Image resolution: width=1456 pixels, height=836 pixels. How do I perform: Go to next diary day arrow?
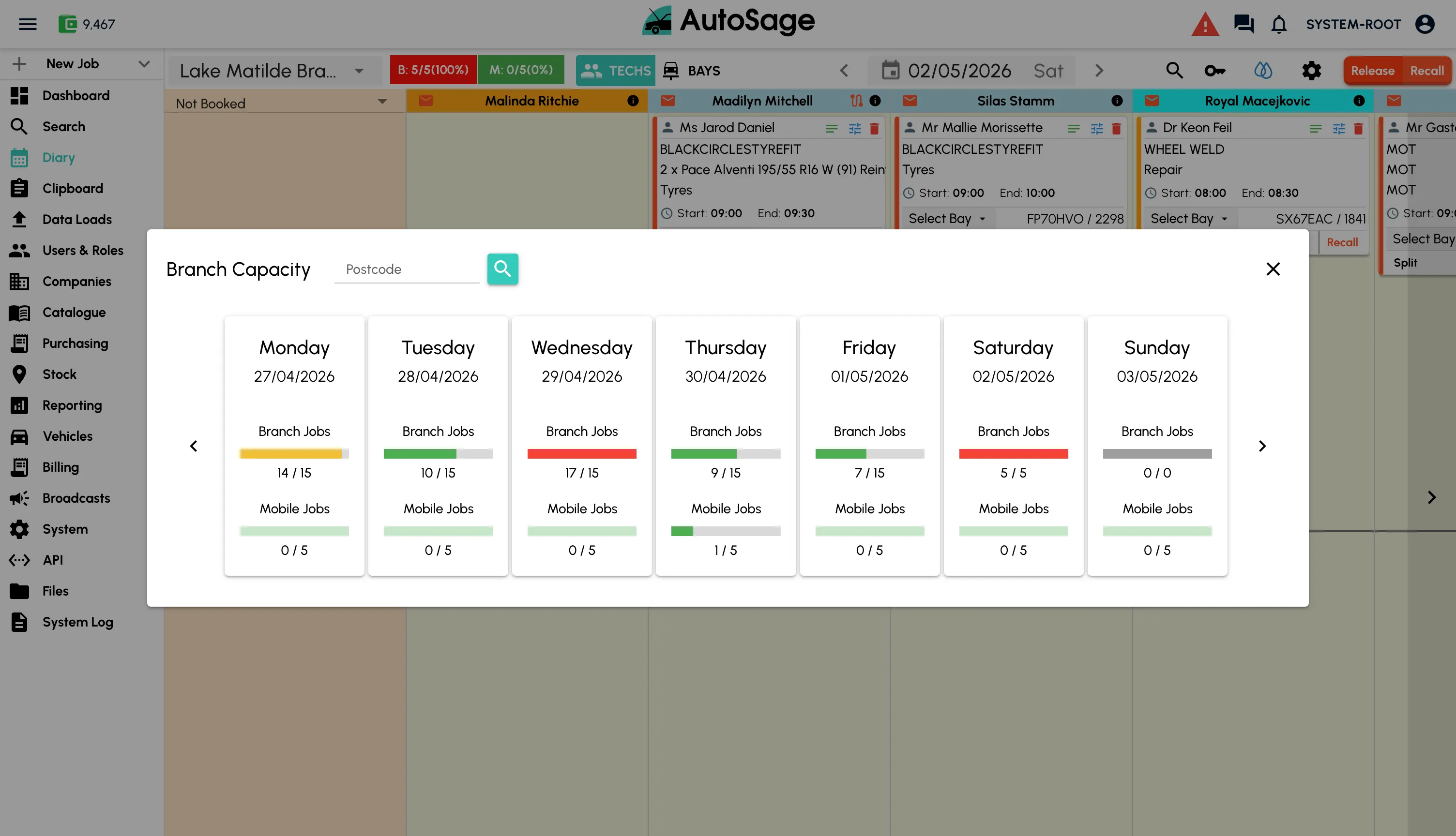[x=1099, y=71]
